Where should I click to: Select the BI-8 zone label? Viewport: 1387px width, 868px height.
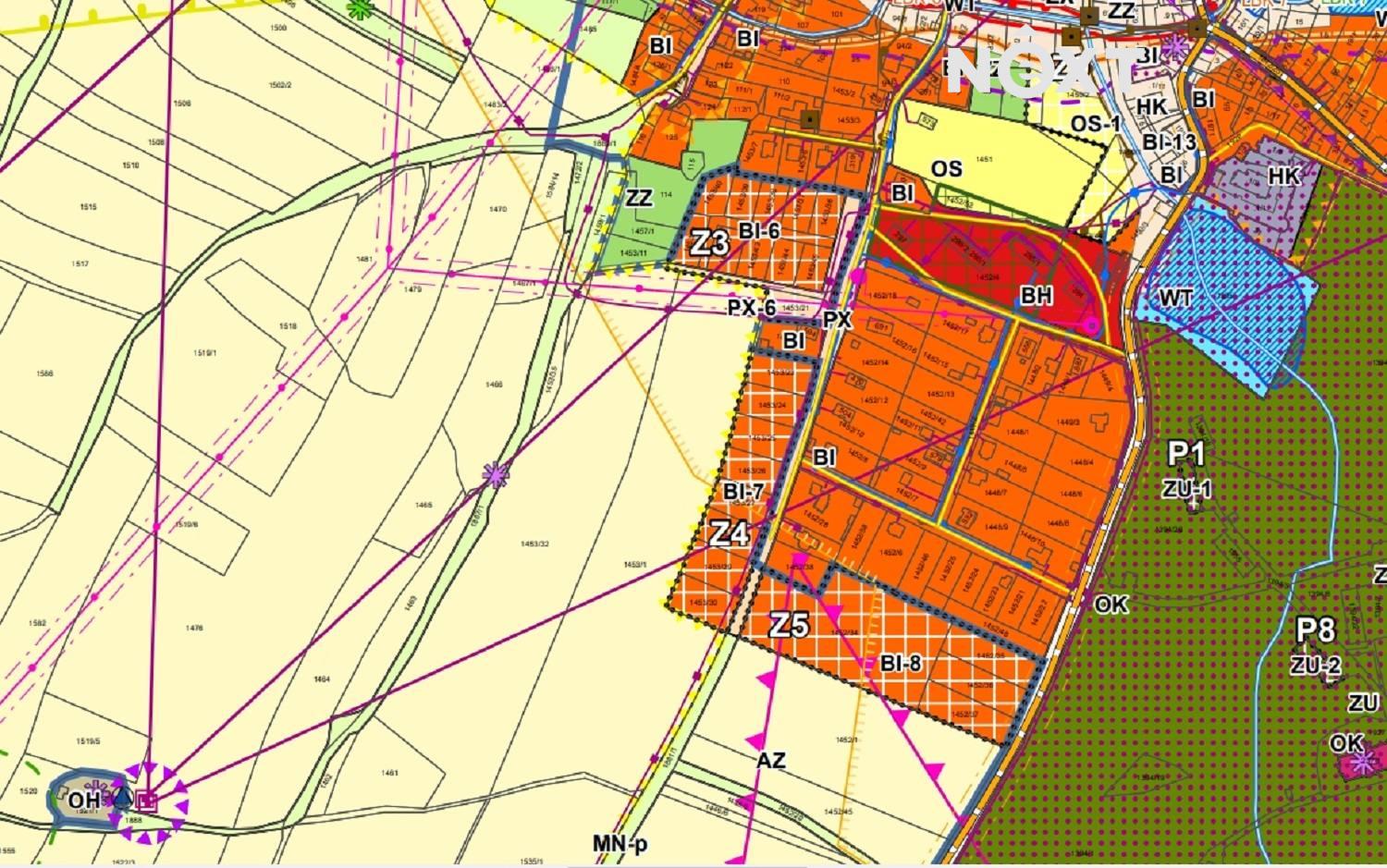[x=901, y=663]
